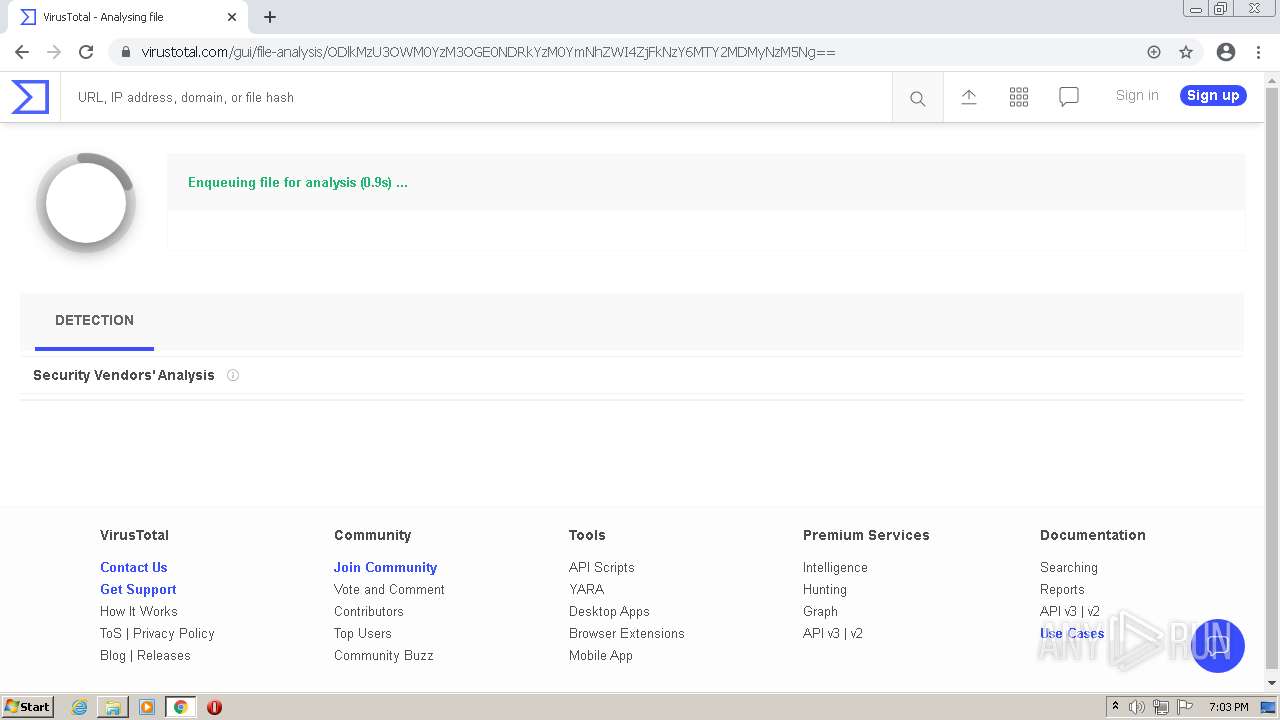Open Get Support link

pos(138,589)
